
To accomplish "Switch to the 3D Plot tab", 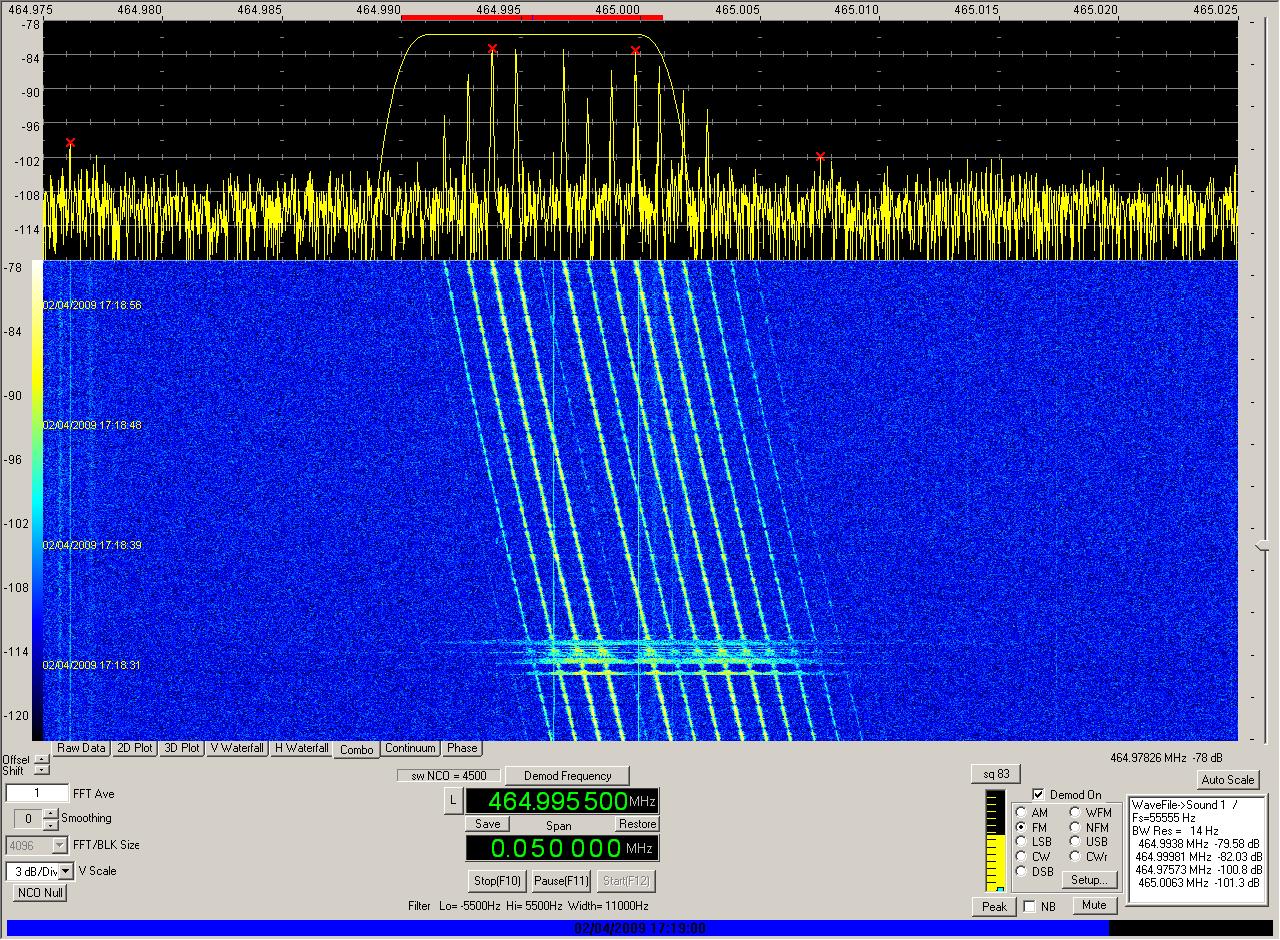I will click(182, 748).
